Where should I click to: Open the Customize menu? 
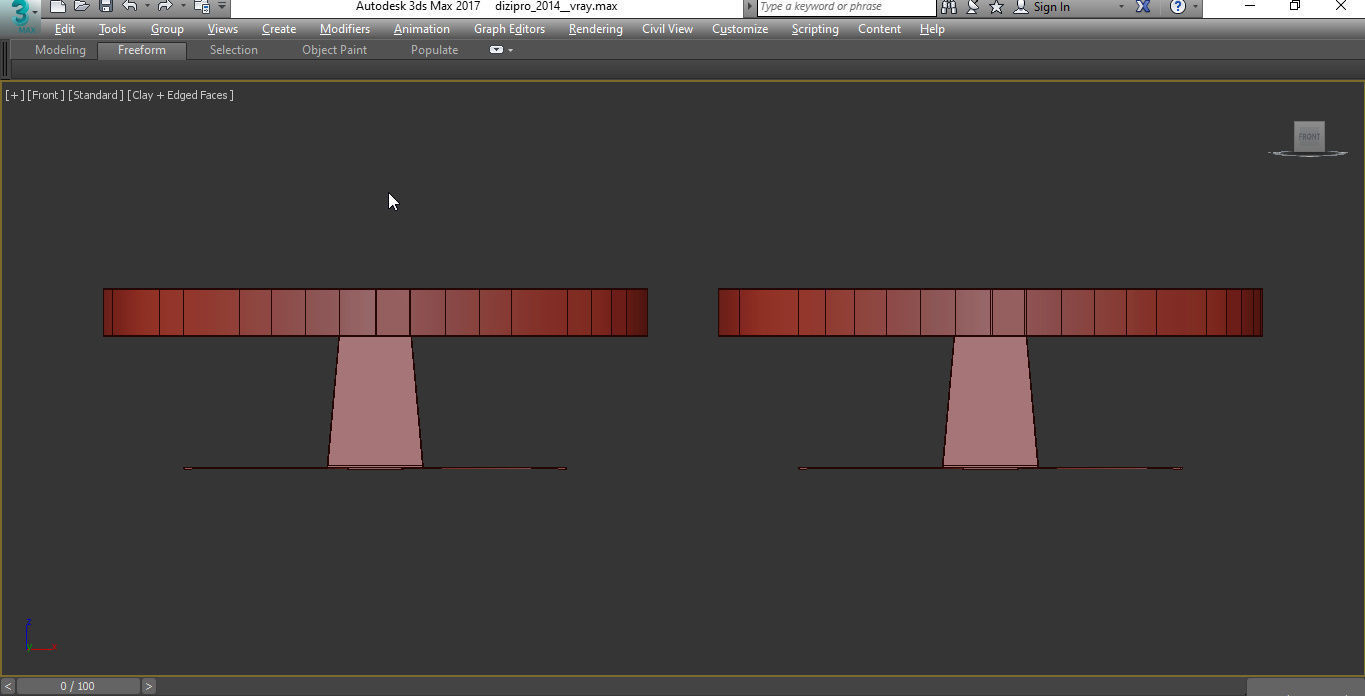click(x=740, y=29)
